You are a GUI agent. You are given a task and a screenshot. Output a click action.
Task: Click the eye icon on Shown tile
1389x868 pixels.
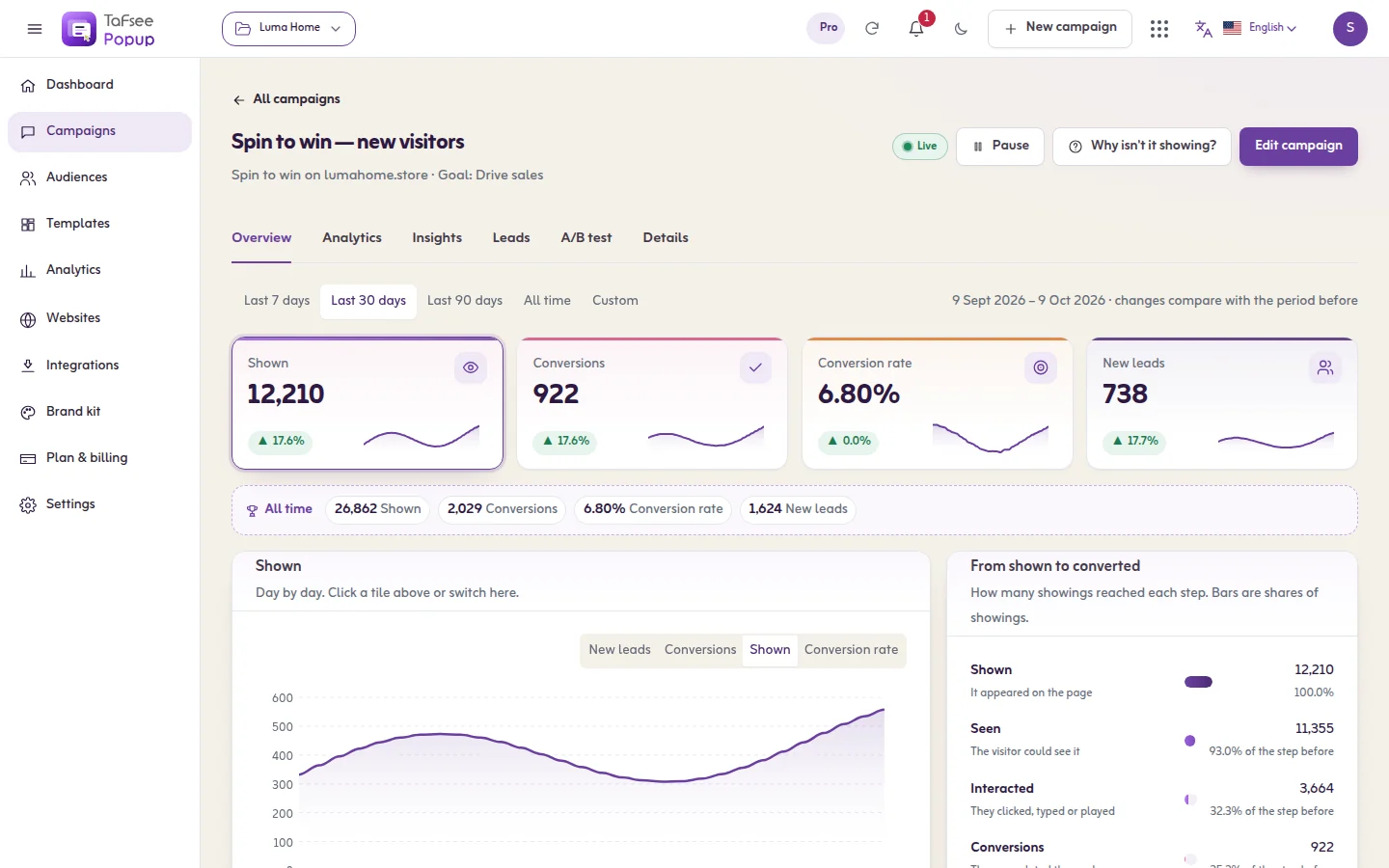(471, 367)
